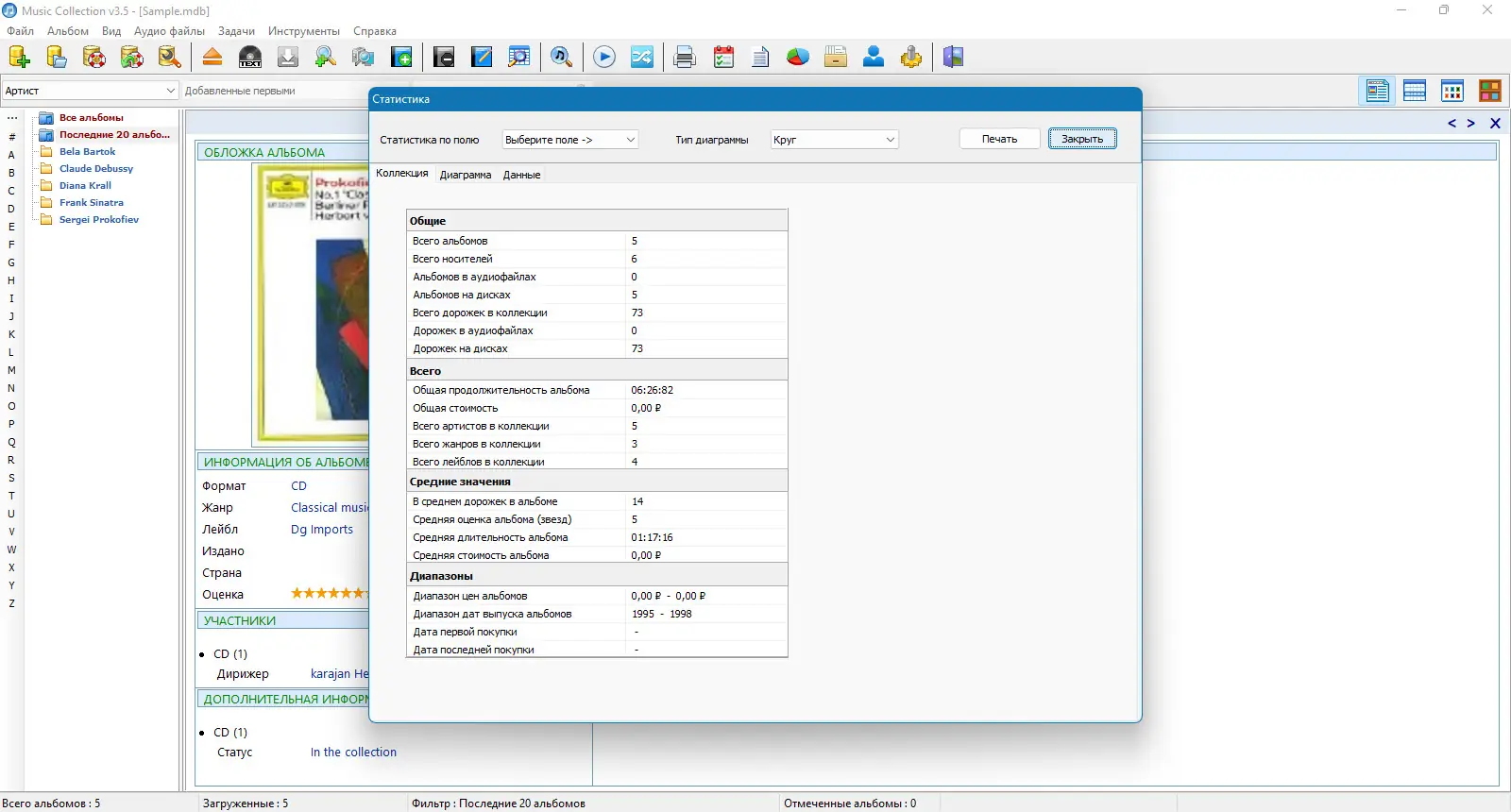Select Последние 20 альбомов tree item

pos(114,135)
